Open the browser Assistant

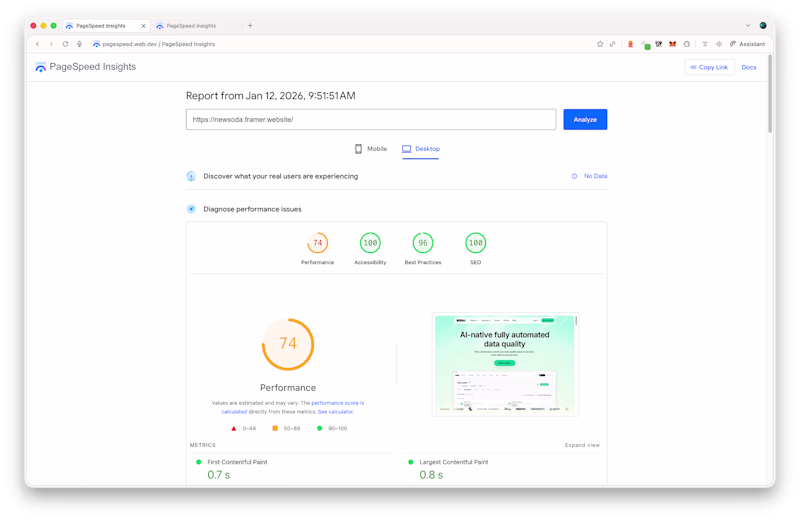[747, 44]
